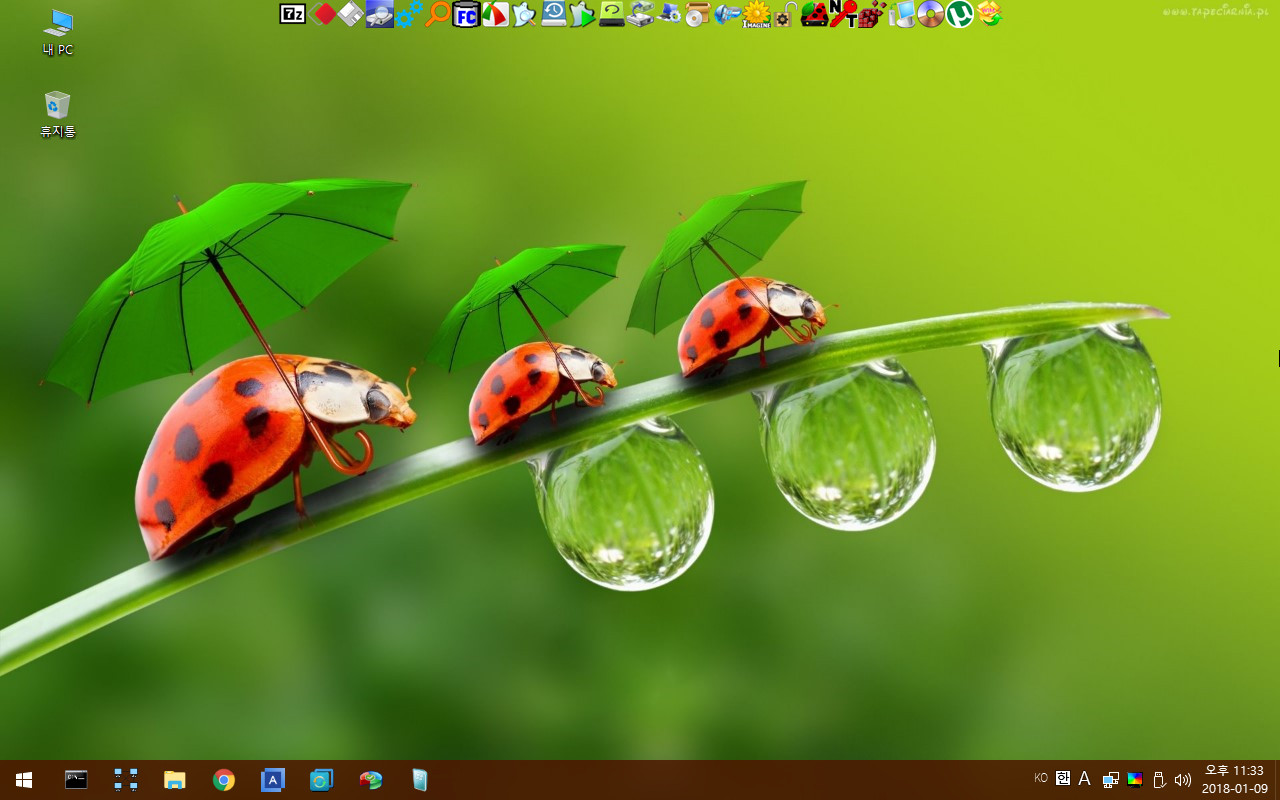
Task: Open the volume speaker tray control
Action: (x=1183, y=780)
